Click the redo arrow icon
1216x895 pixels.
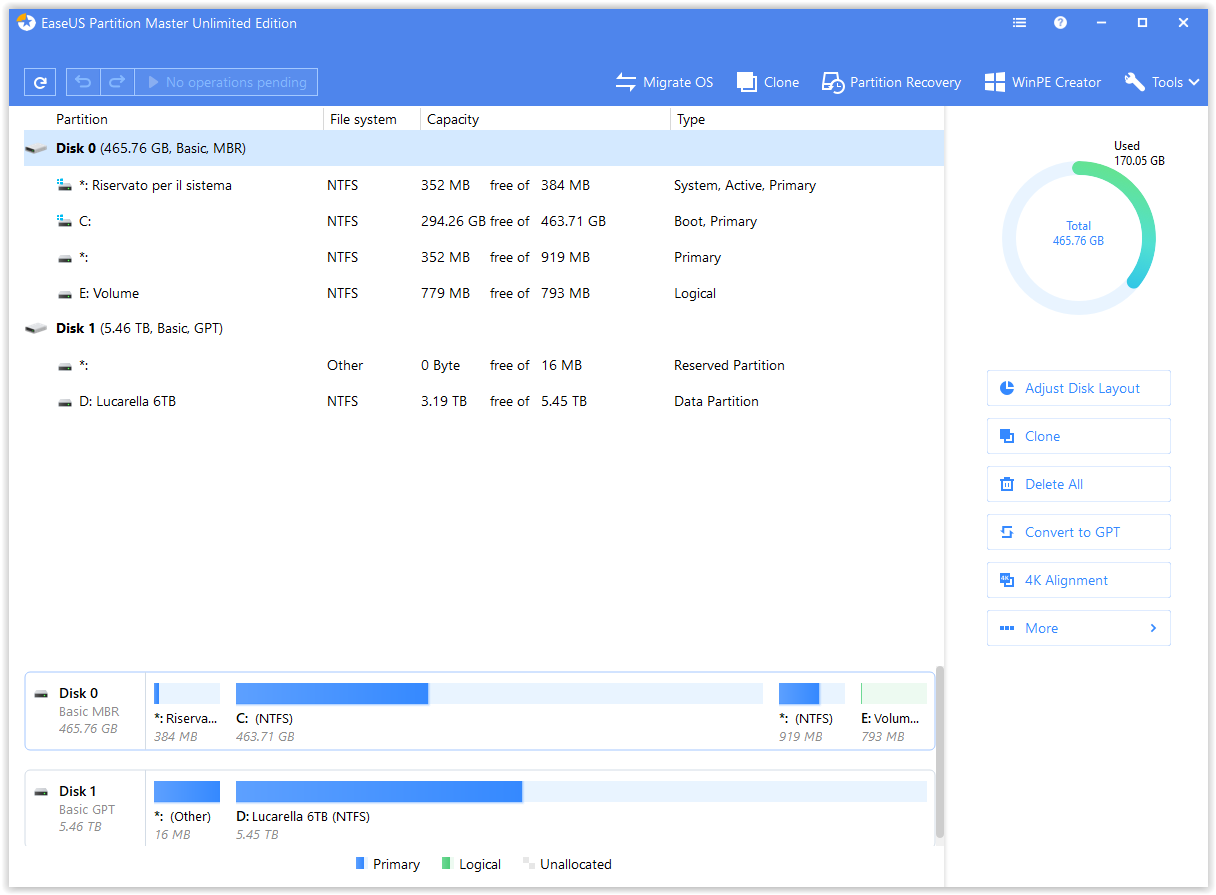pos(117,82)
